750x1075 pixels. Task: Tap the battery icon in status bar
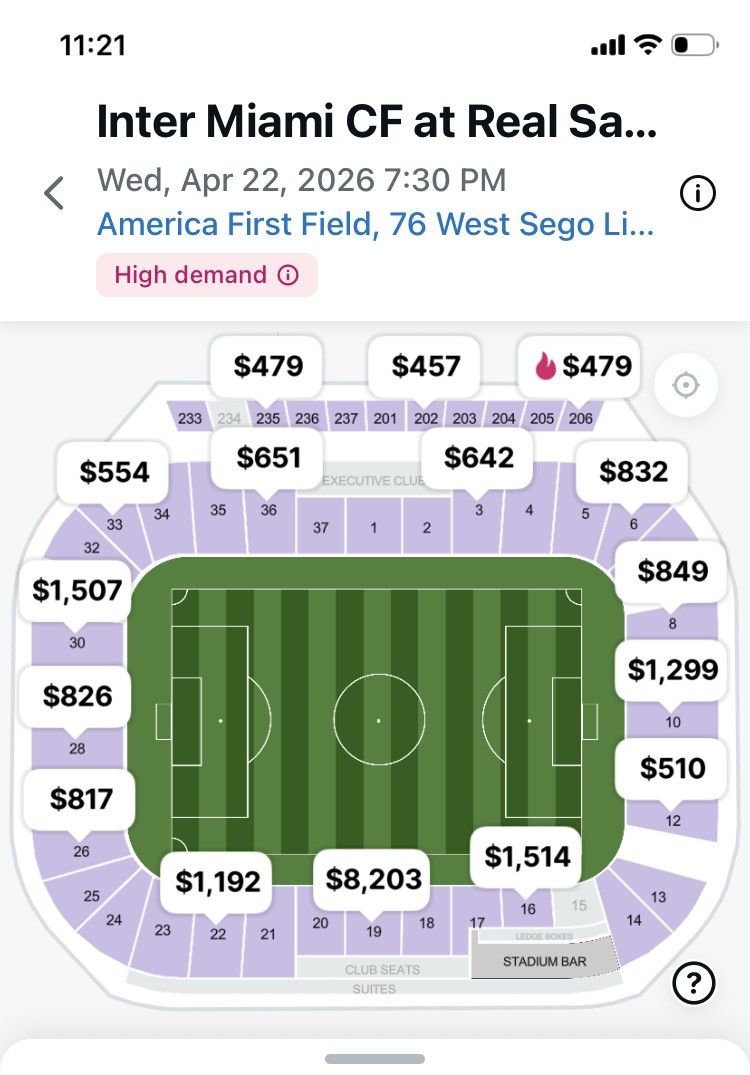click(x=695, y=45)
